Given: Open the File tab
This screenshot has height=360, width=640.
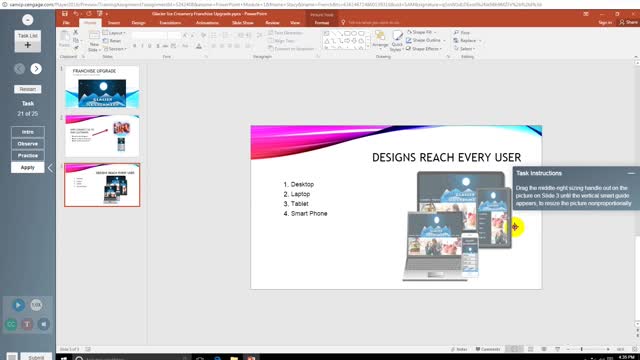Looking at the screenshot, I should (66, 23).
